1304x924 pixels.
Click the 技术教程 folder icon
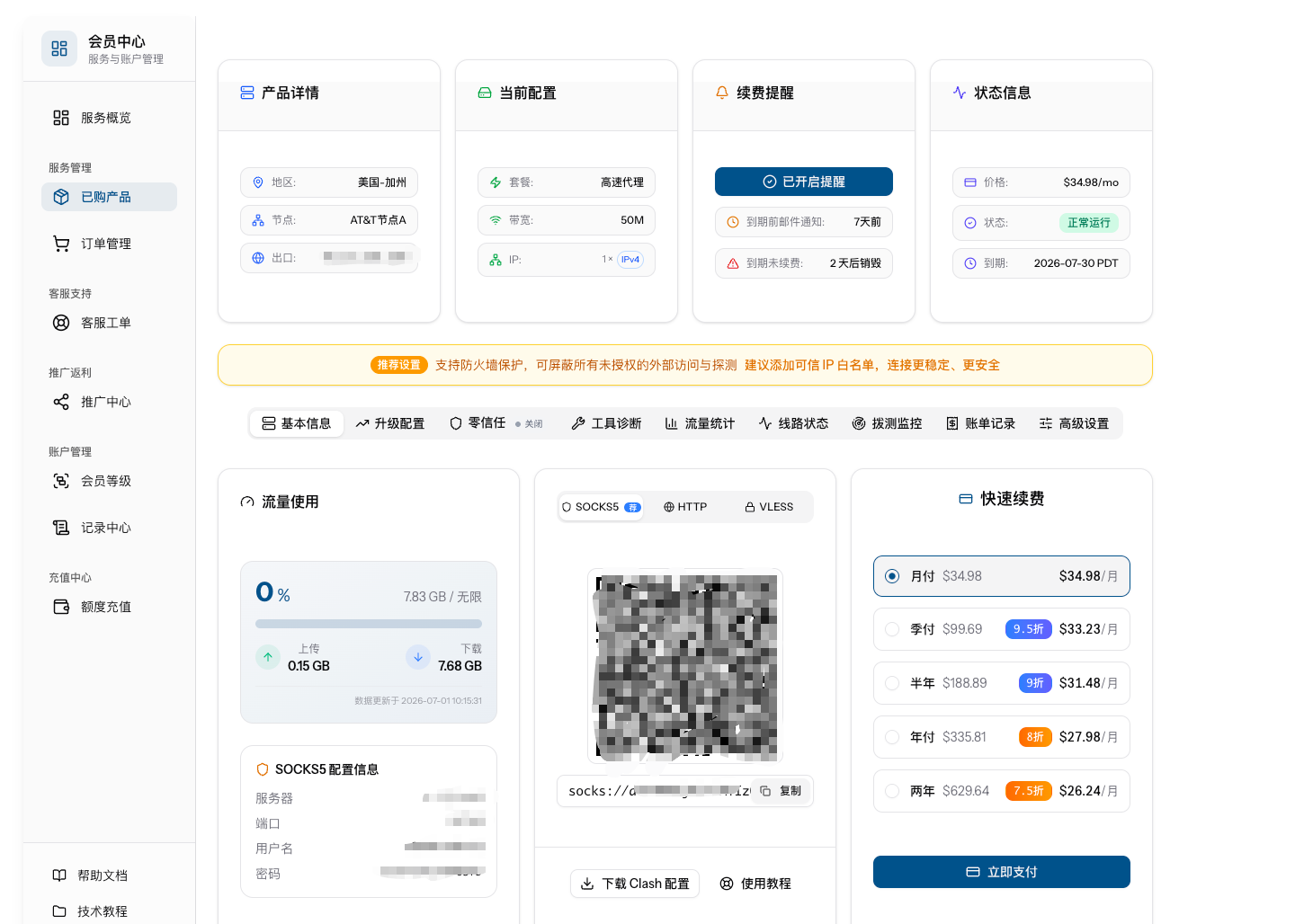(x=59, y=911)
